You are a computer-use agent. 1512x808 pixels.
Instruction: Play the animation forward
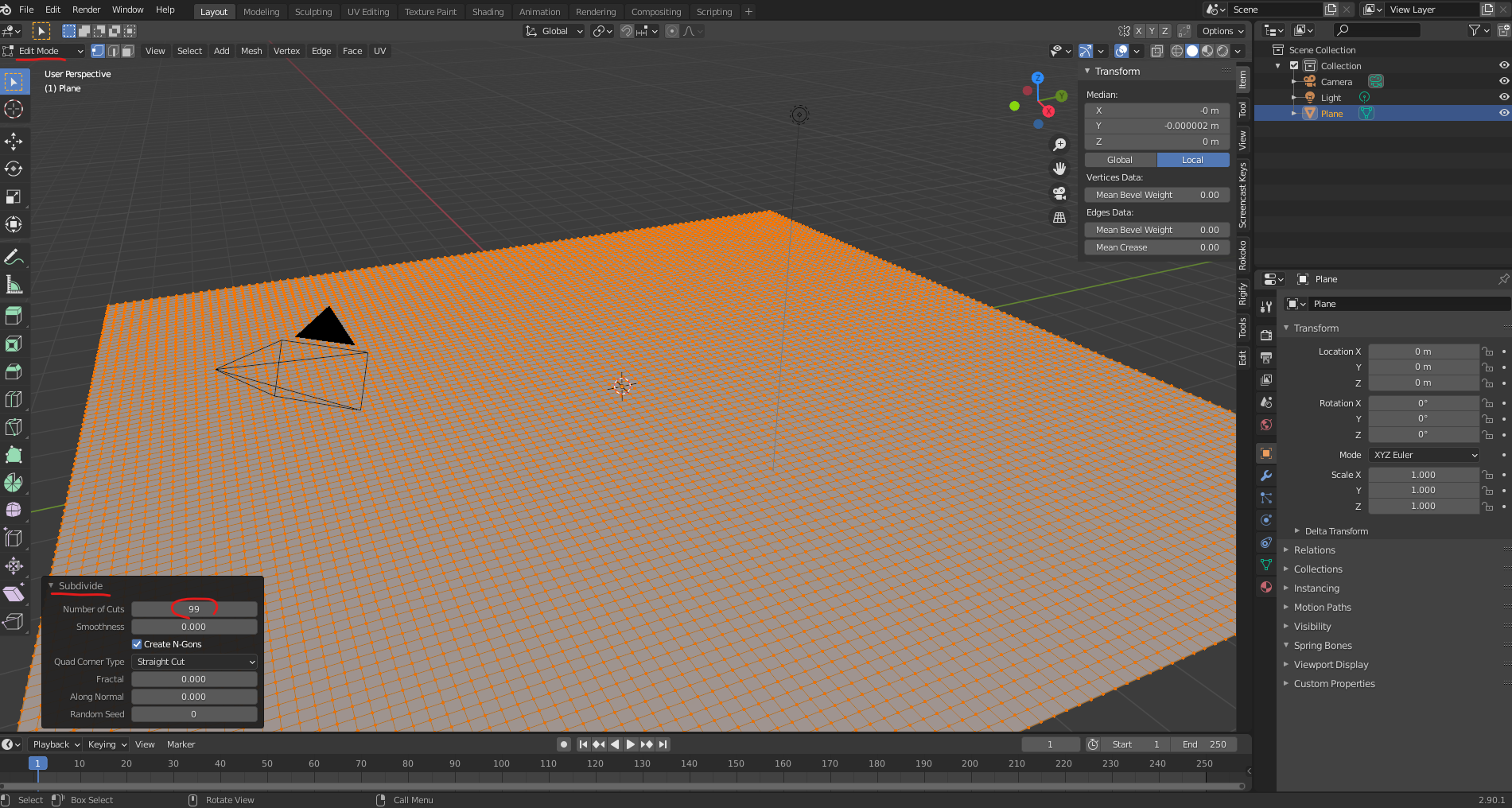(631, 744)
